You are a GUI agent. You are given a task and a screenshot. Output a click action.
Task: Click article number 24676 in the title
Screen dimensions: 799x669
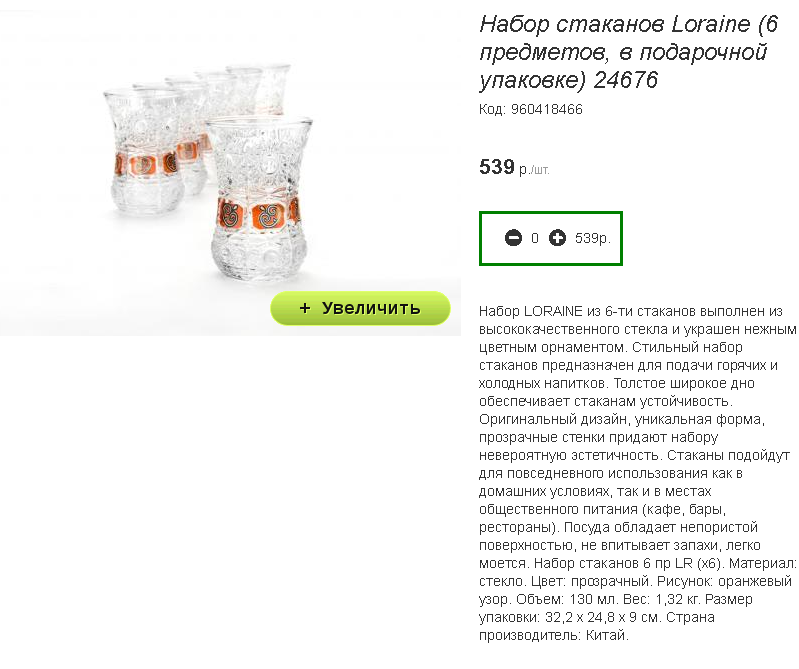[626, 80]
